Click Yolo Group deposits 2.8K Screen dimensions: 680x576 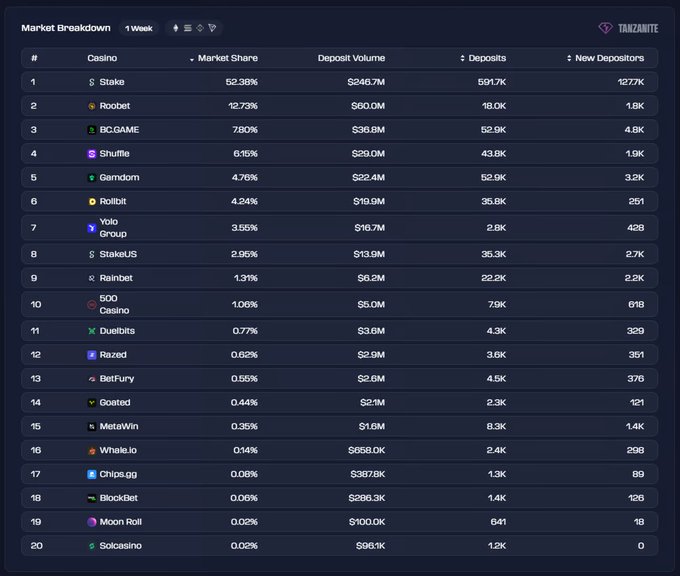[496, 228]
